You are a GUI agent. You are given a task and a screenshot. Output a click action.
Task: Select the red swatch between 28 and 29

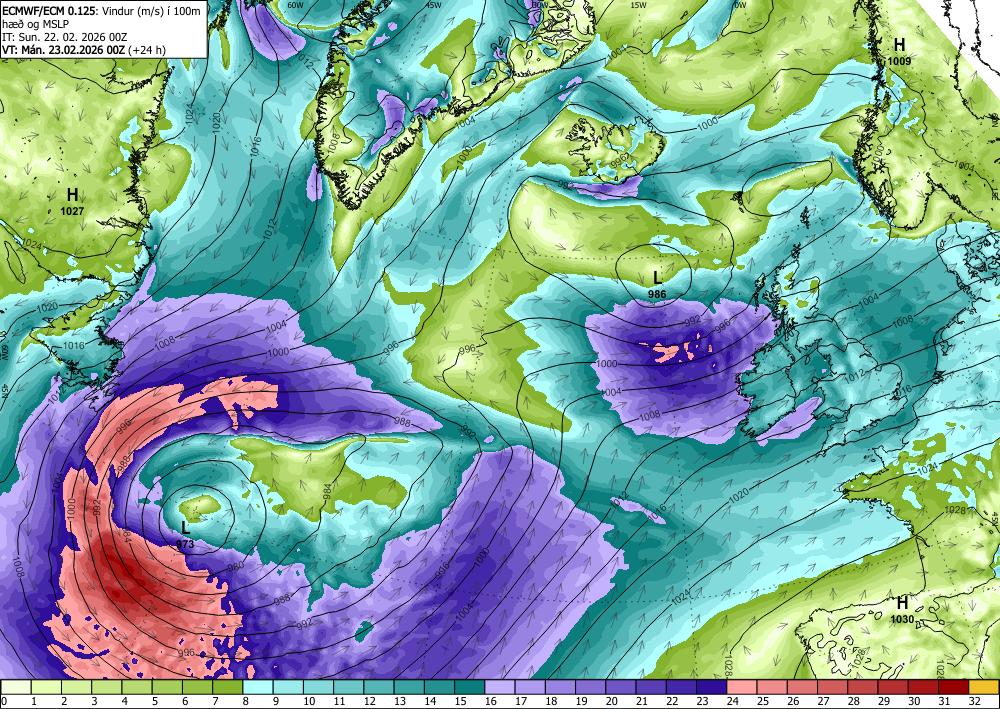[864, 687]
